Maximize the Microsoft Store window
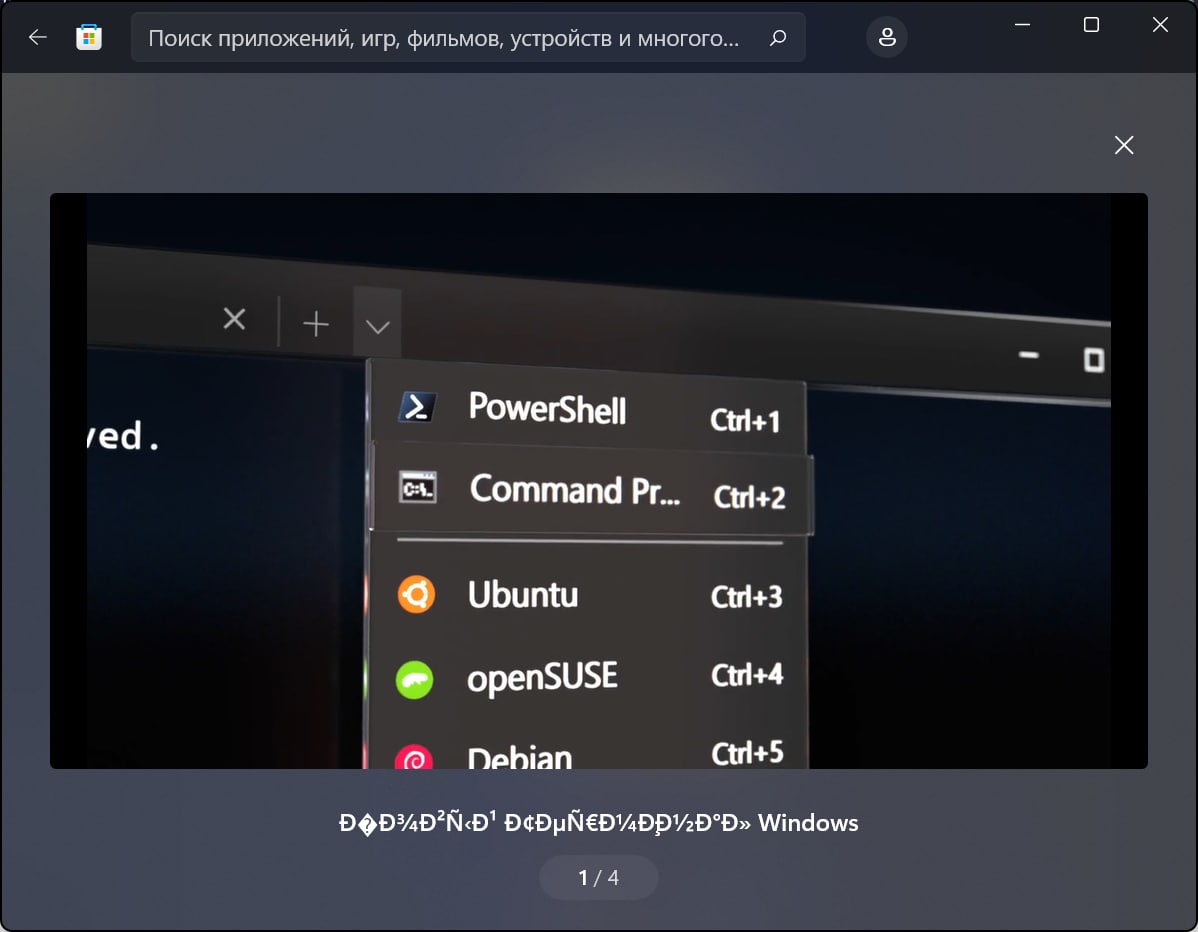This screenshot has height=932, width=1198. tap(1091, 24)
